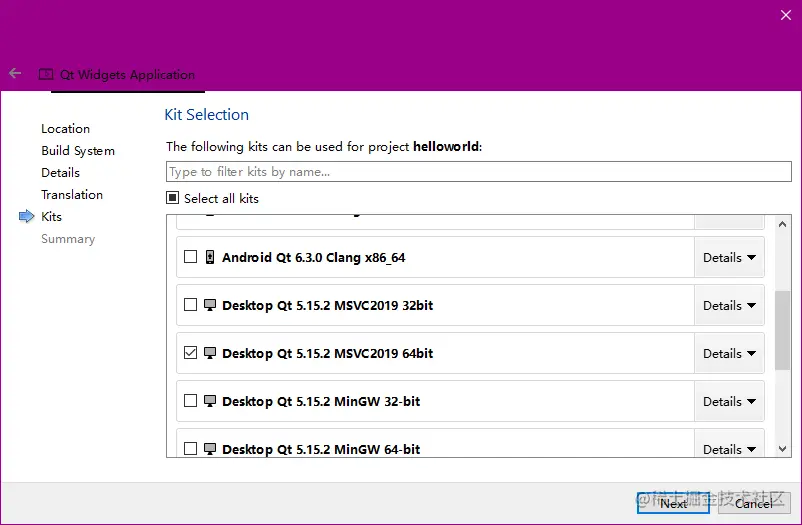The width and height of the screenshot is (802, 525).
Task: Click the Cancel button
Action: [754, 503]
